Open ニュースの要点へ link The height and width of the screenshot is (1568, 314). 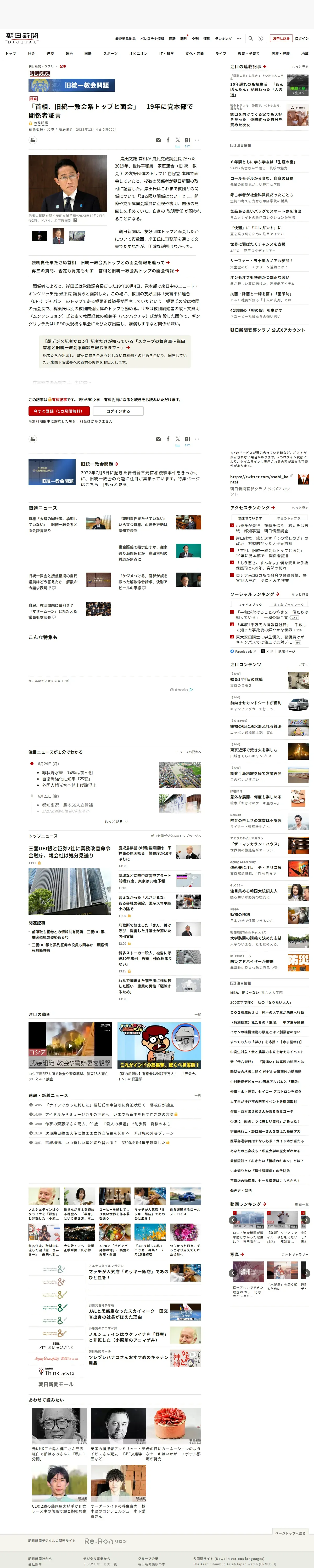click(x=188, y=752)
